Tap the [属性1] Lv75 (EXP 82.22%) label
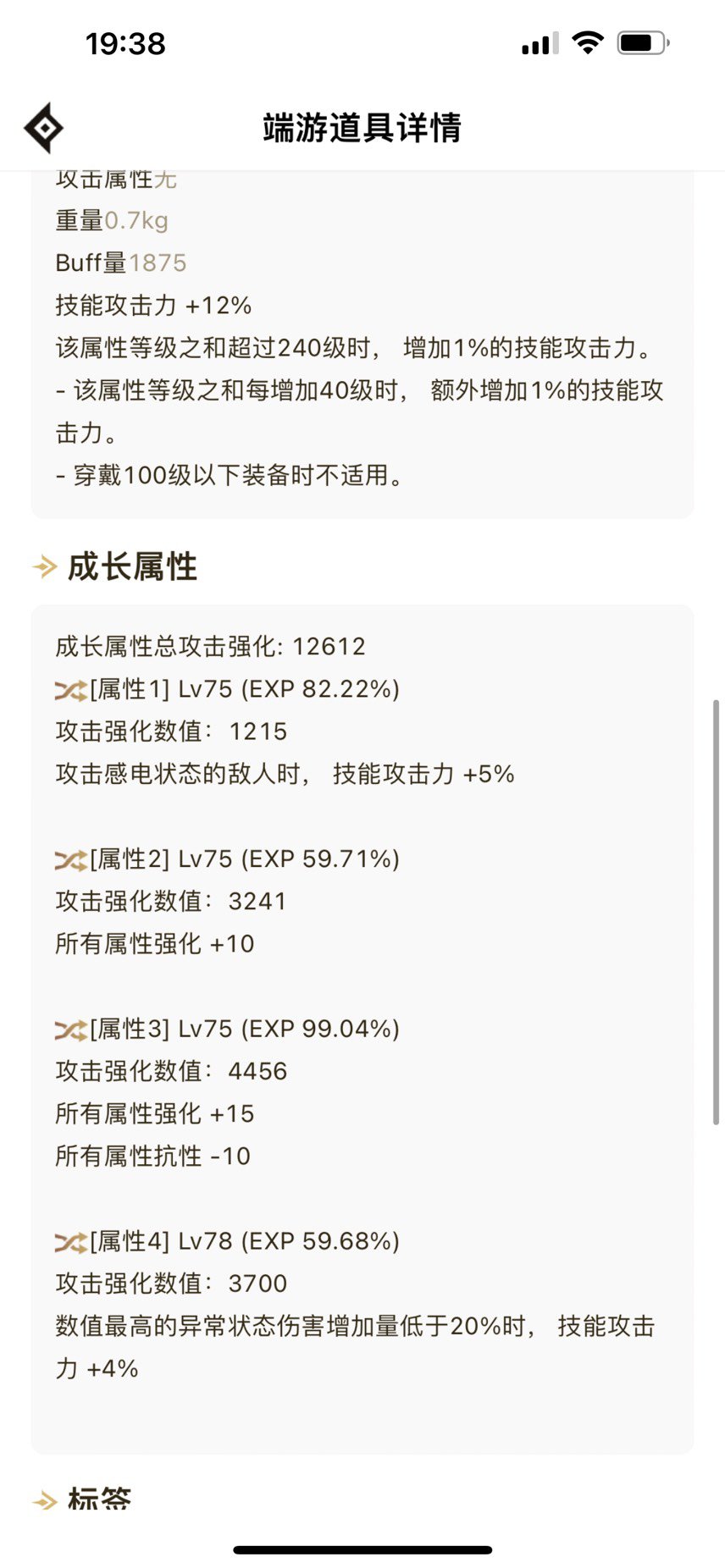Screen dimensions: 725x1568 (245, 689)
